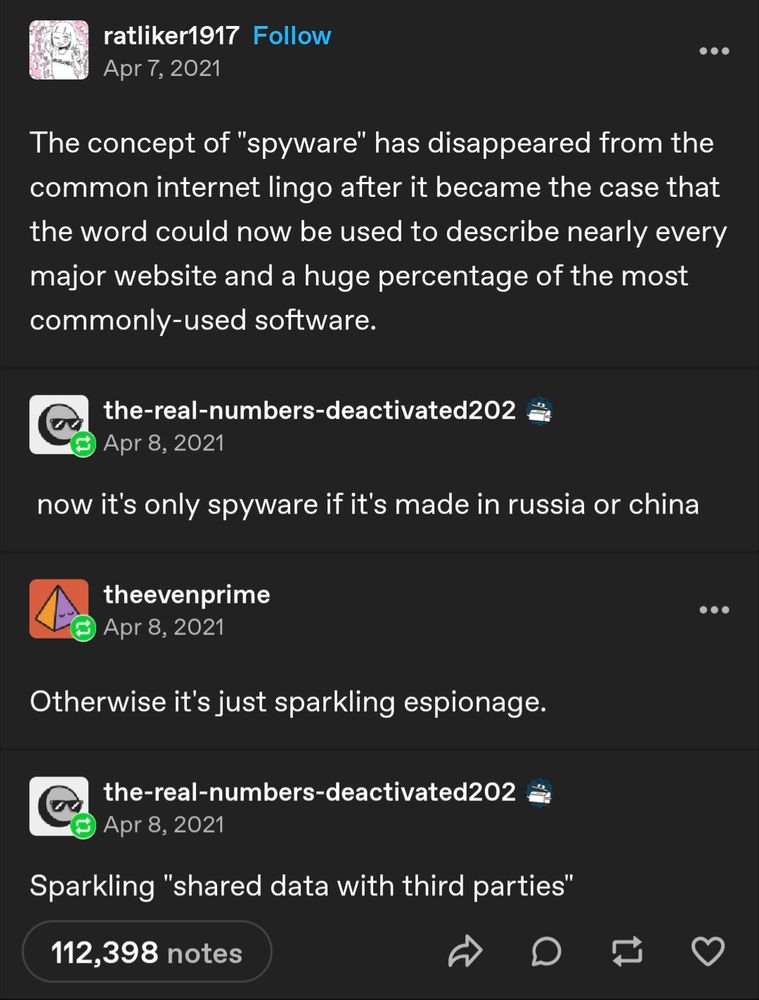Open options menu on ratliker1917's post
Viewport: 759px width, 1000px height.
pos(714,51)
